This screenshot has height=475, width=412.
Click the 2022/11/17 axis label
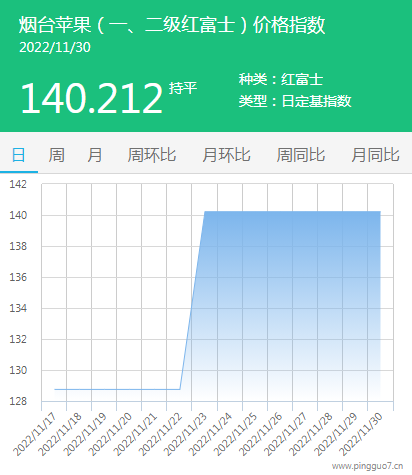click(35, 433)
